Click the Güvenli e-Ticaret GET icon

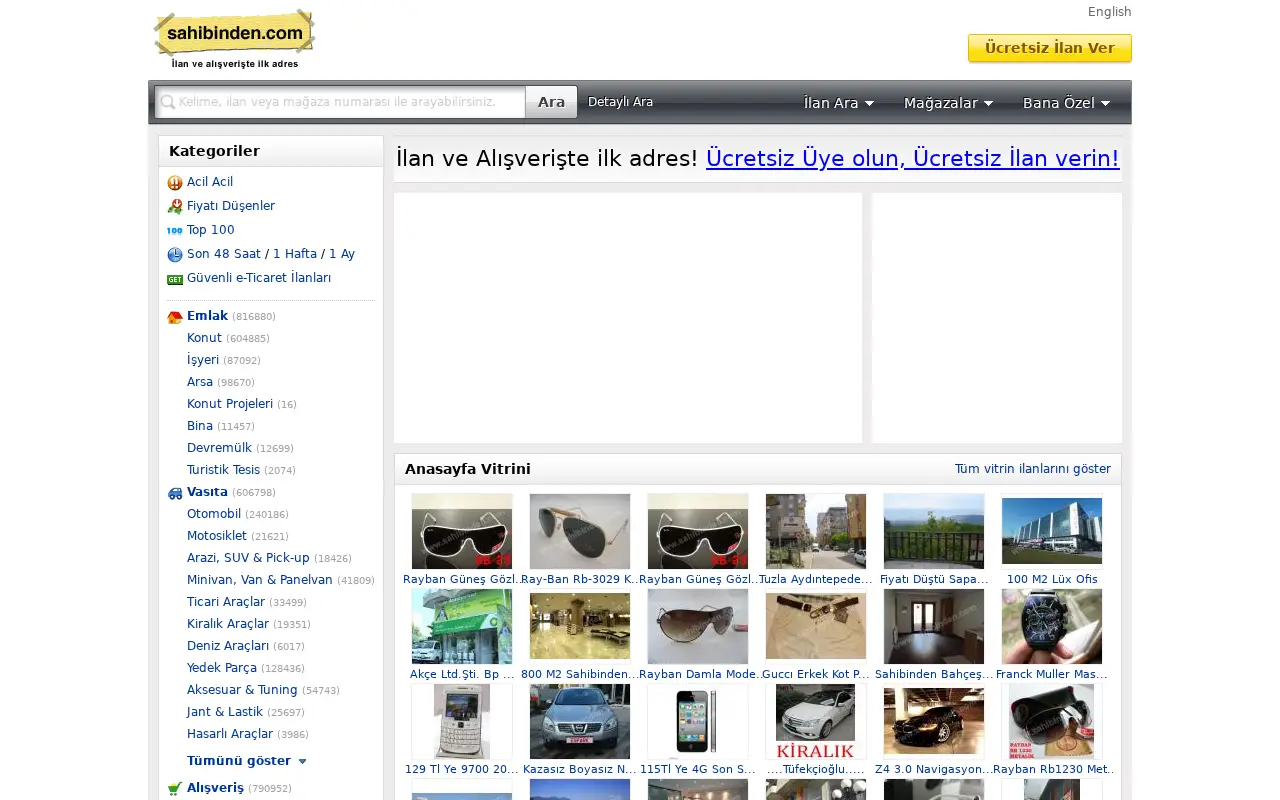tap(175, 279)
